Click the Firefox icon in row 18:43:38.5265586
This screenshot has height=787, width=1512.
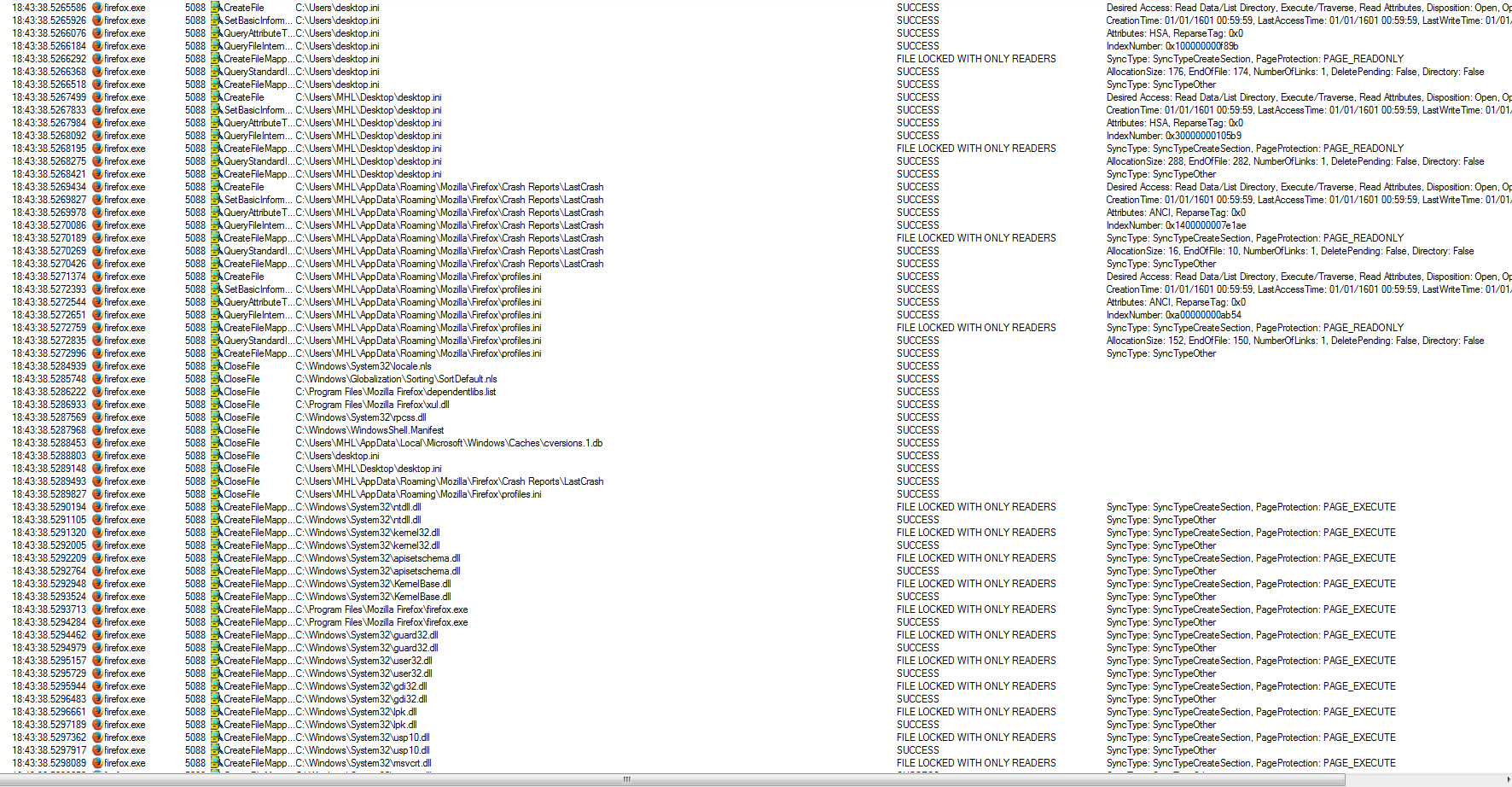tap(97, 8)
